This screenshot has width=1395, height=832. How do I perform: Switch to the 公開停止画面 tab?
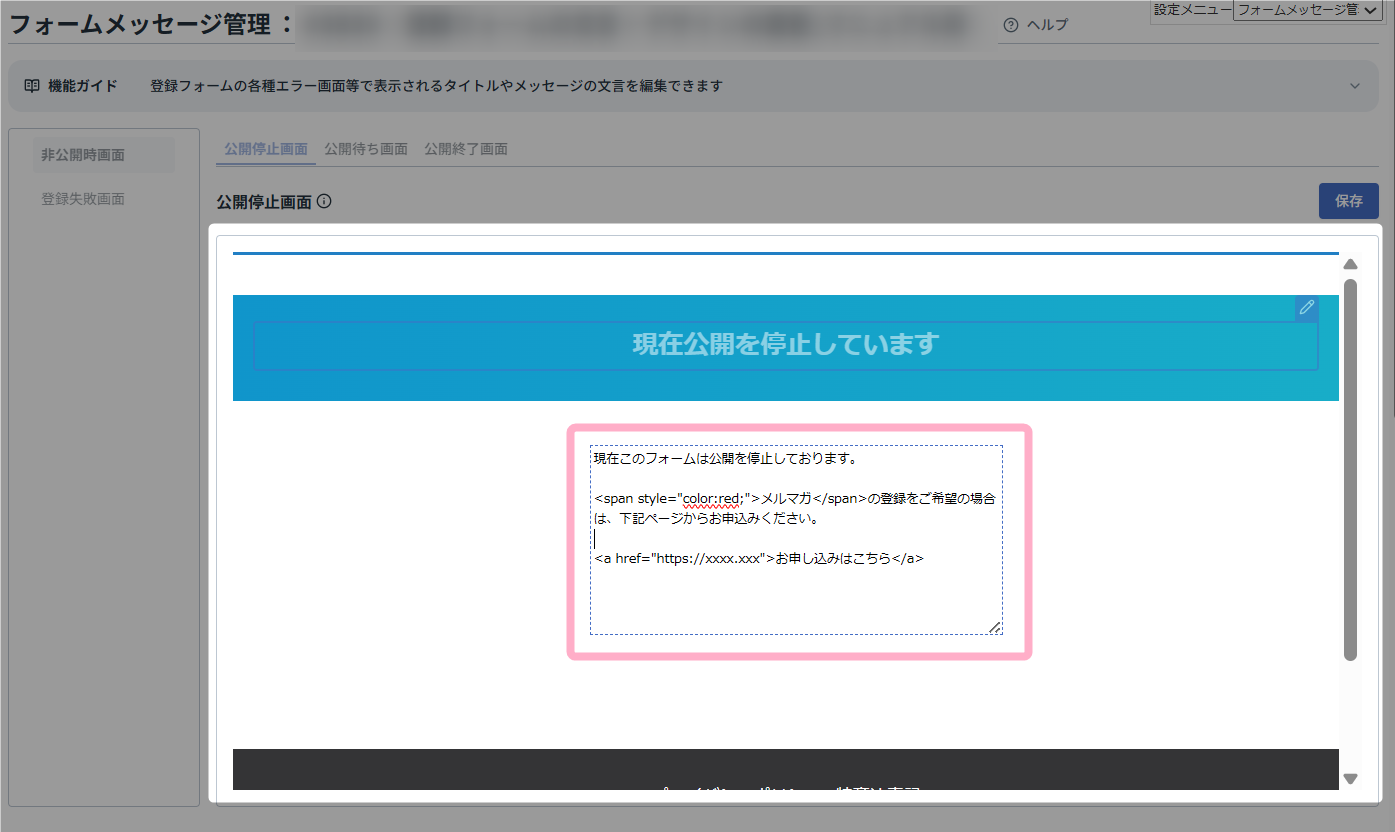tap(266, 149)
